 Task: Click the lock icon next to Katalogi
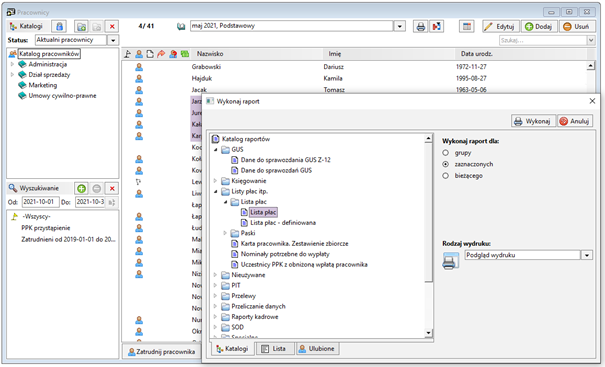[59, 26]
